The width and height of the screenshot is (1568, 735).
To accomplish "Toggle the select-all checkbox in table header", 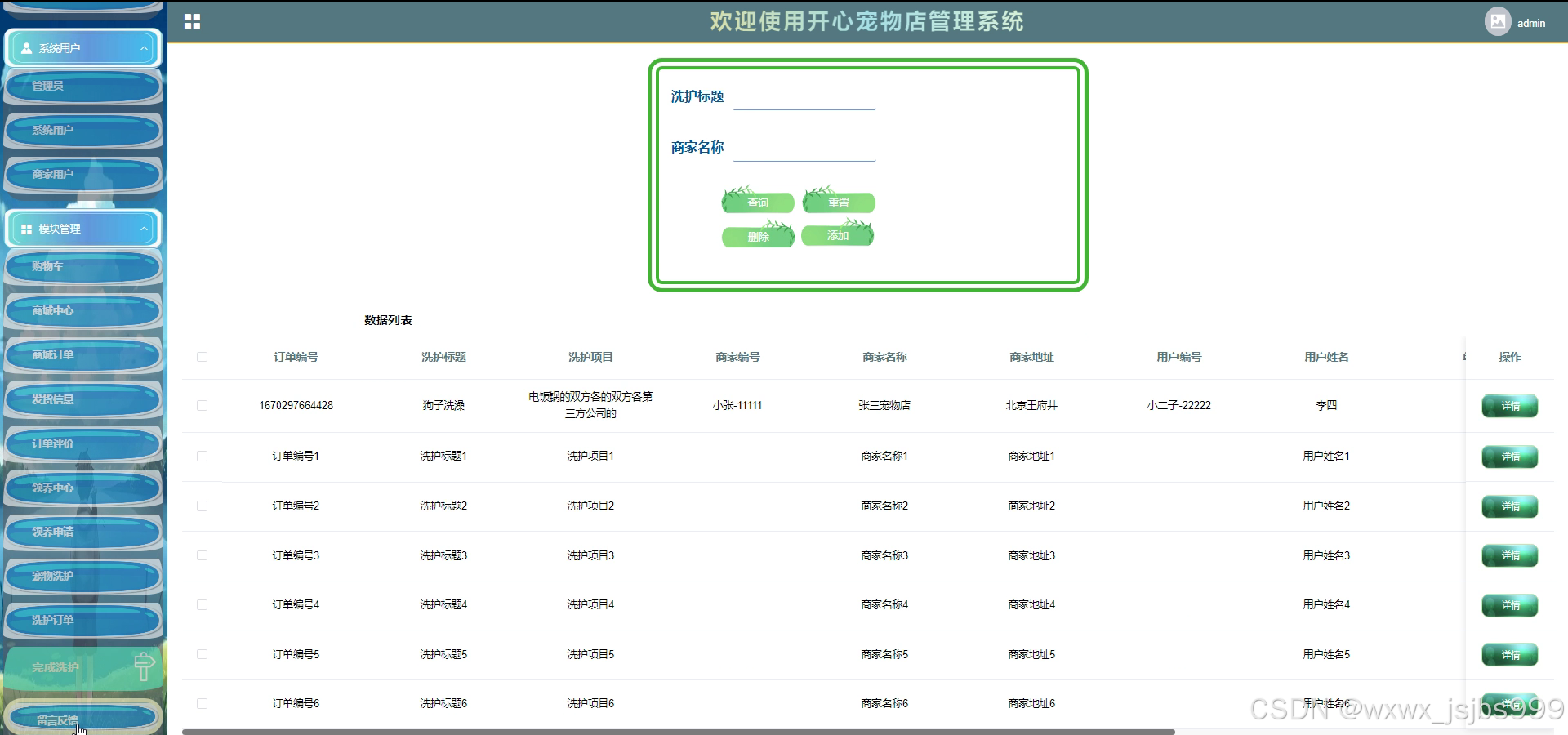I will 202,357.
